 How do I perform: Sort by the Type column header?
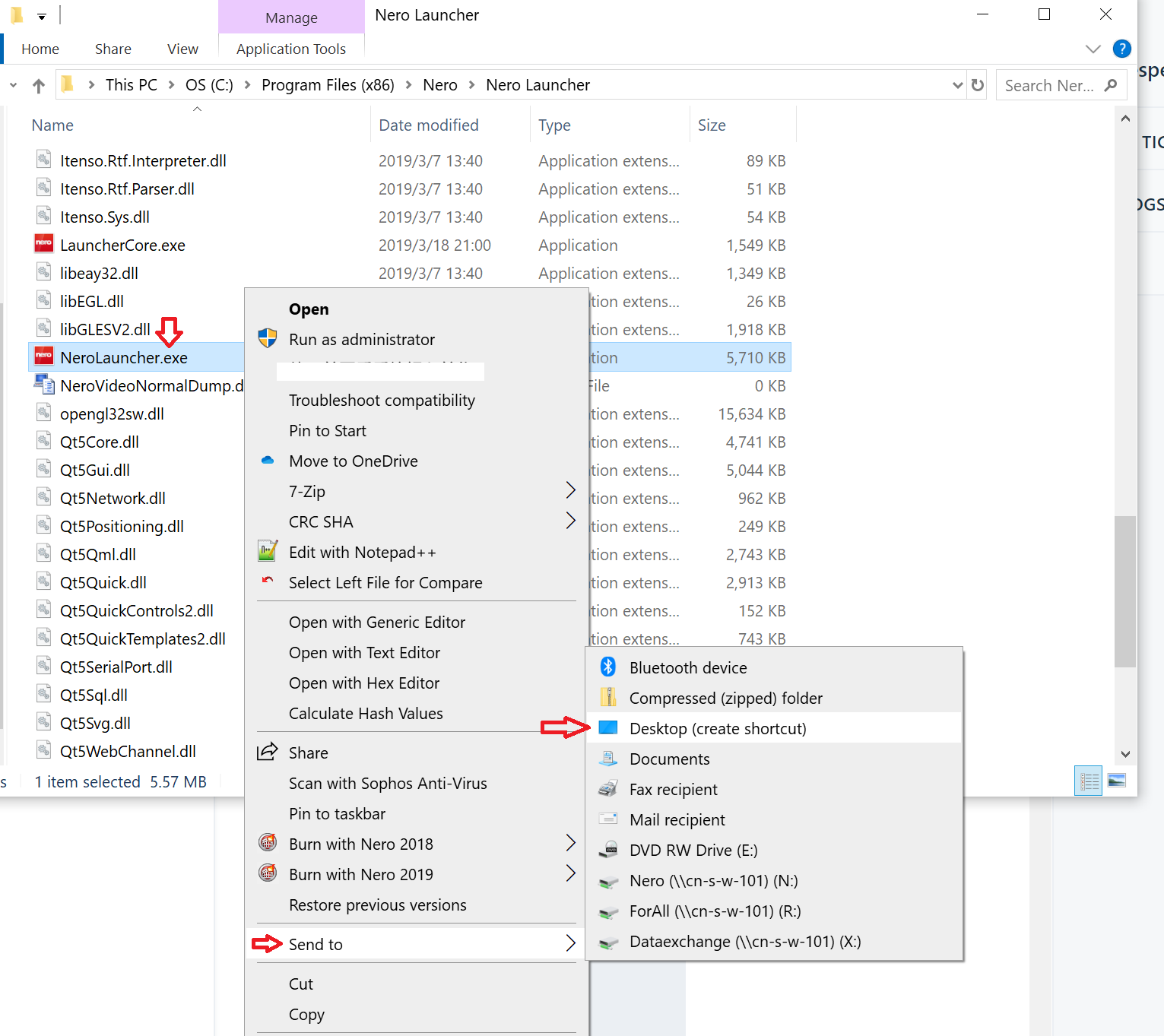coord(554,125)
